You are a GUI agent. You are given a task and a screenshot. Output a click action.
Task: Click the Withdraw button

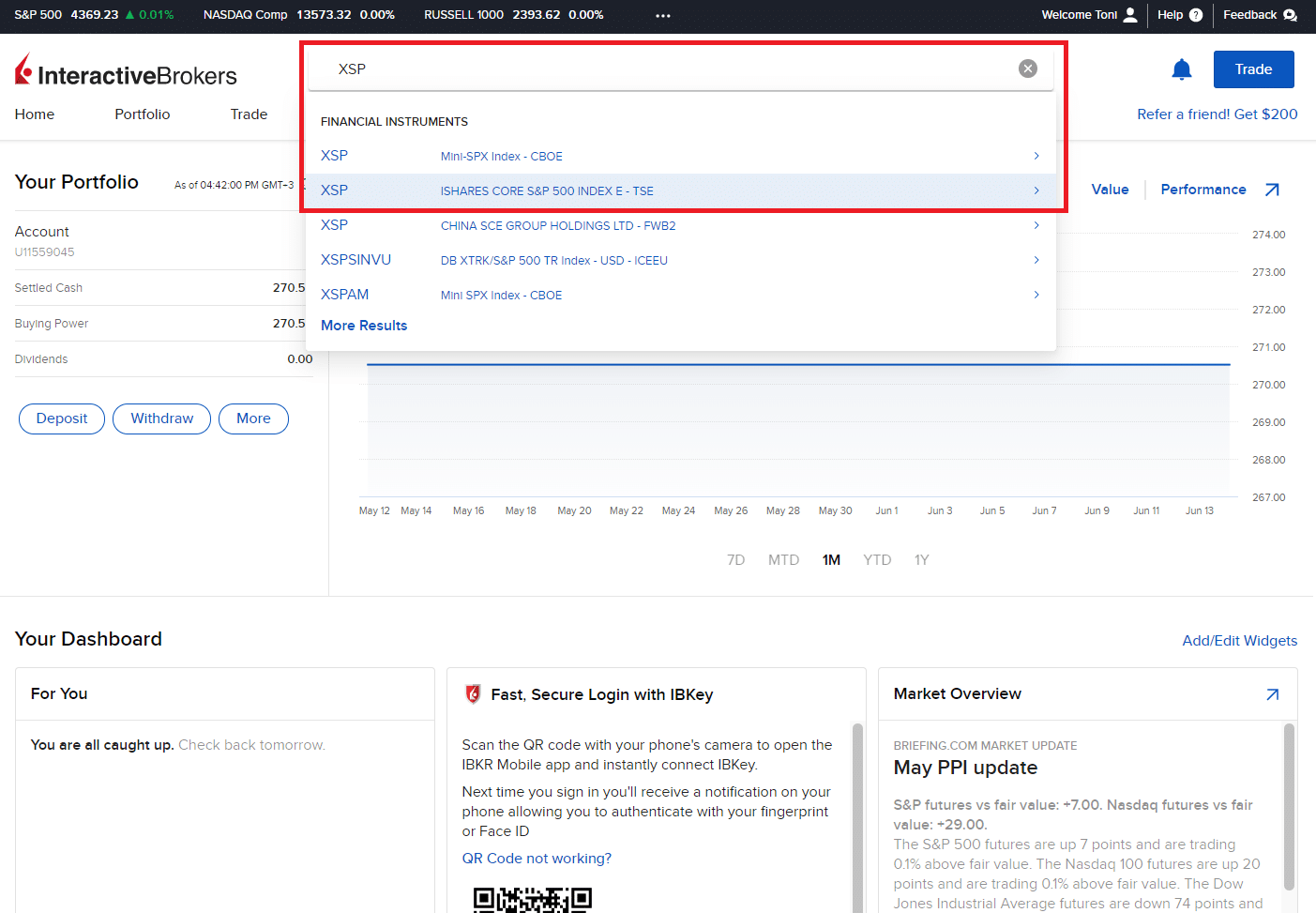click(x=161, y=418)
